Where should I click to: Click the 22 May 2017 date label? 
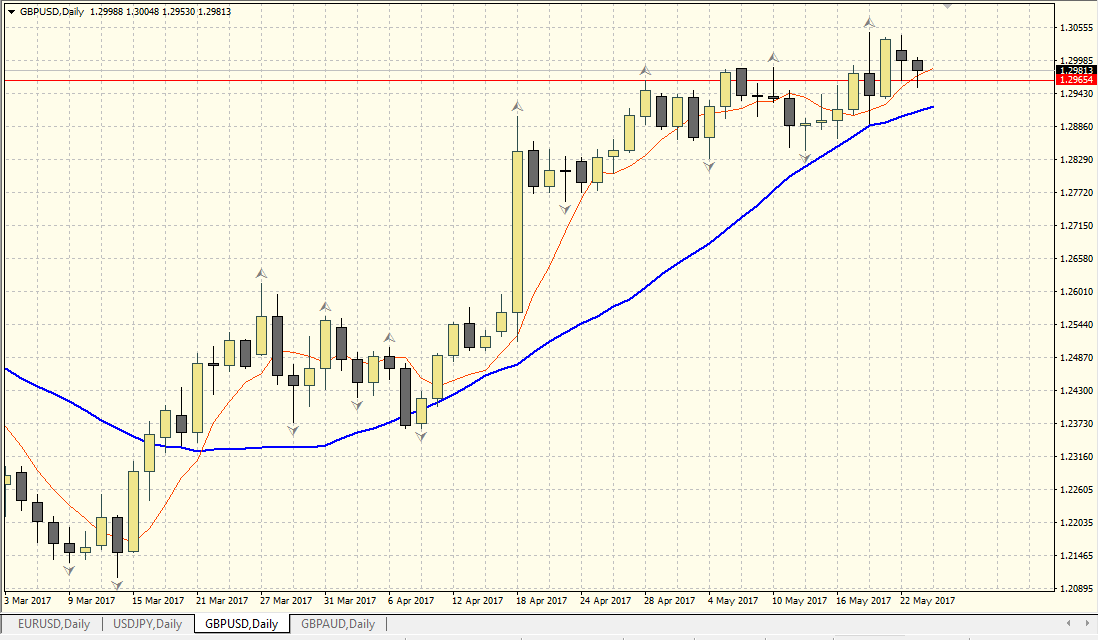pos(927,601)
